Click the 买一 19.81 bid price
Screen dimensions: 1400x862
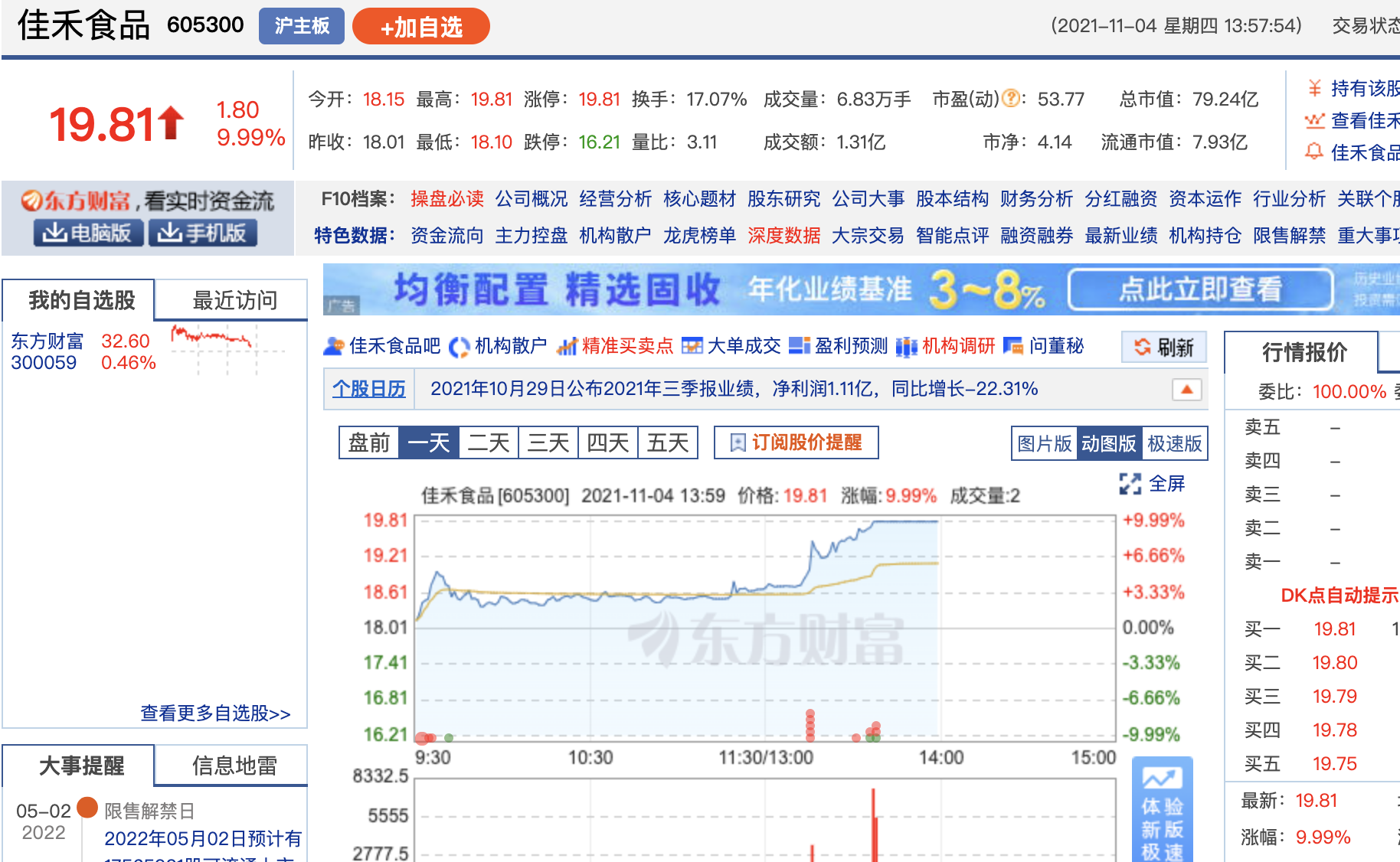1335,629
